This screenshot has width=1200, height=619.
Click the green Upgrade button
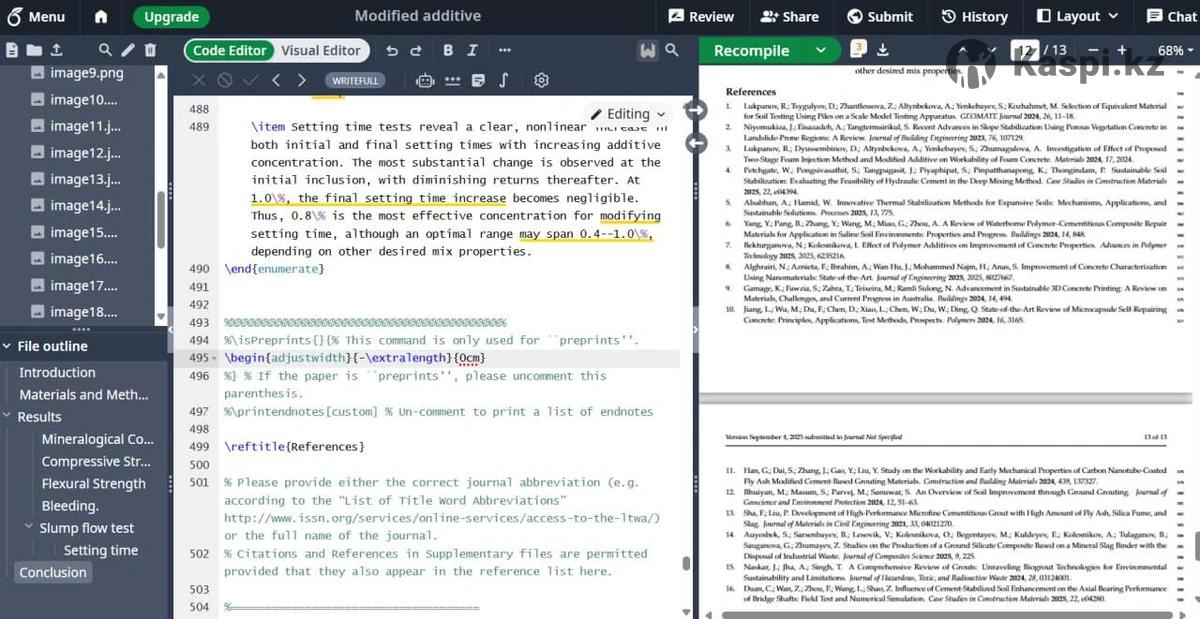coord(171,16)
